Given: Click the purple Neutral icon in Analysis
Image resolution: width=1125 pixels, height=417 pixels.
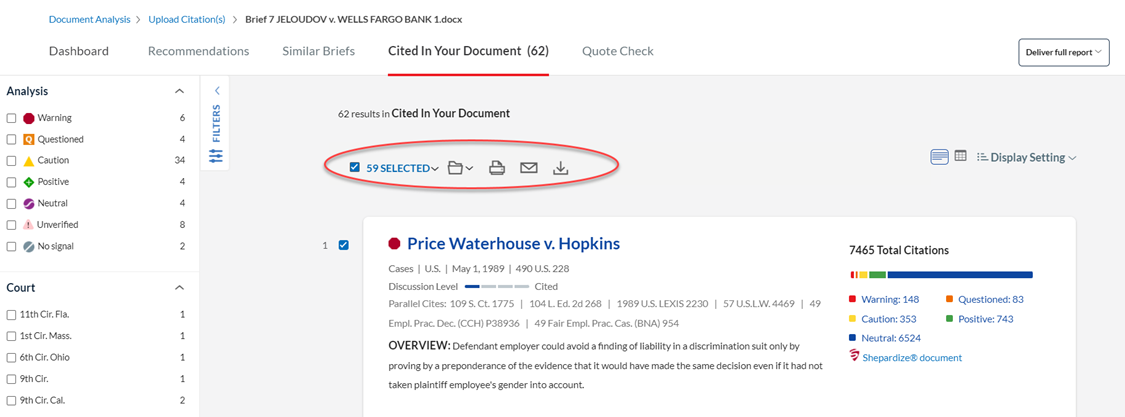Looking at the screenshot, I should [x=29, y=203].
